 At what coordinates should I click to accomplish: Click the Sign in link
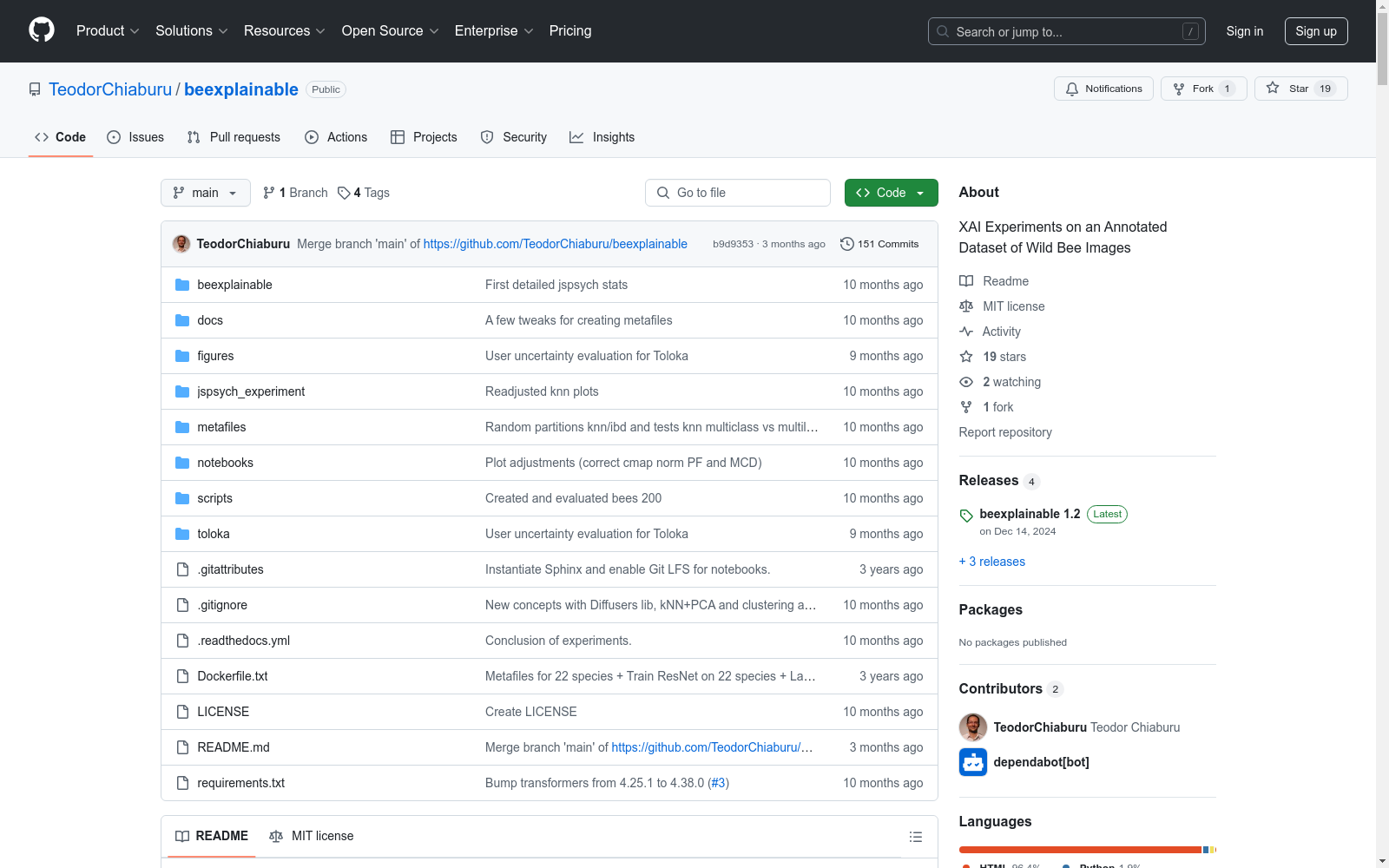[1245, 31]
